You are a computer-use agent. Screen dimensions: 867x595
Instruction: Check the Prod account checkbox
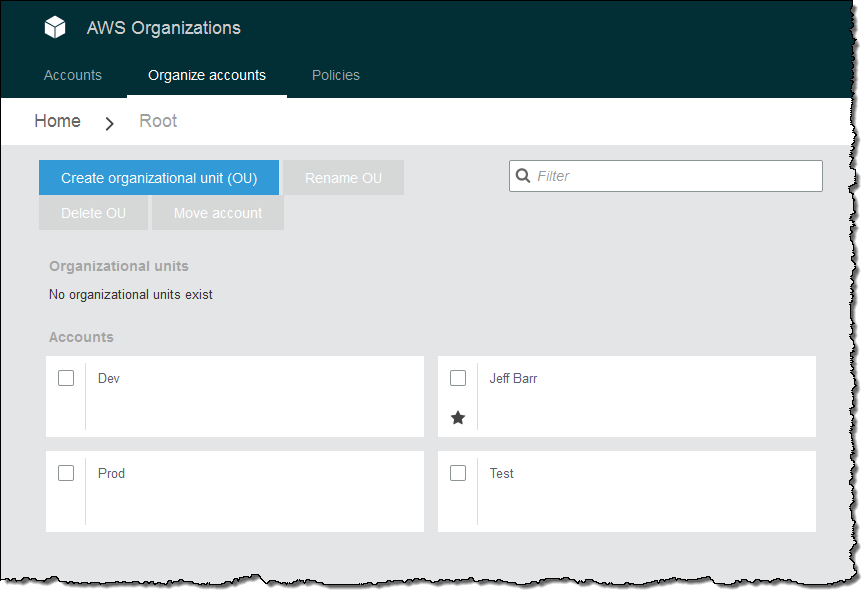click(66, 473)
